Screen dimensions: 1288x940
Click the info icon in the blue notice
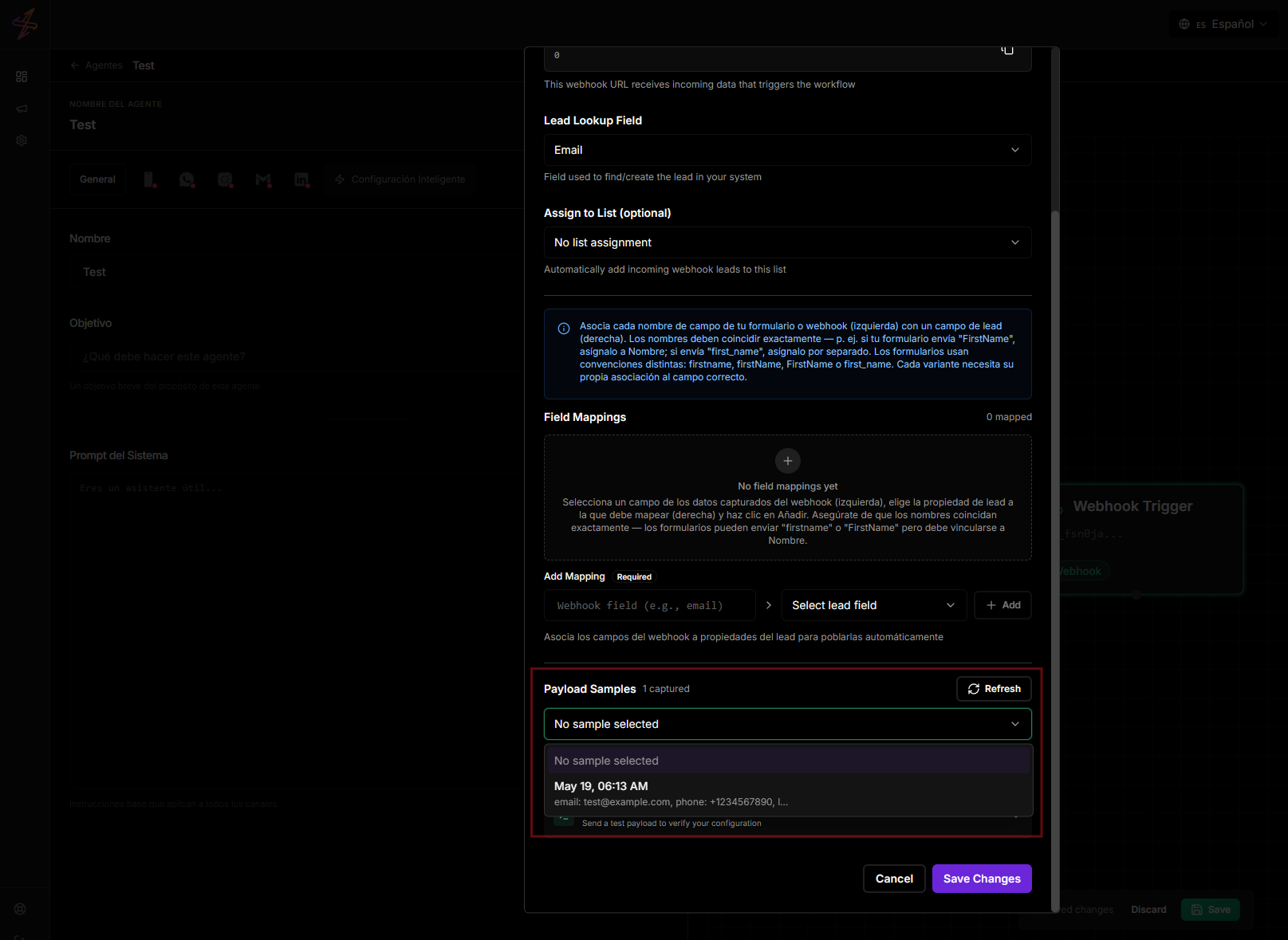tap(564, 328)
